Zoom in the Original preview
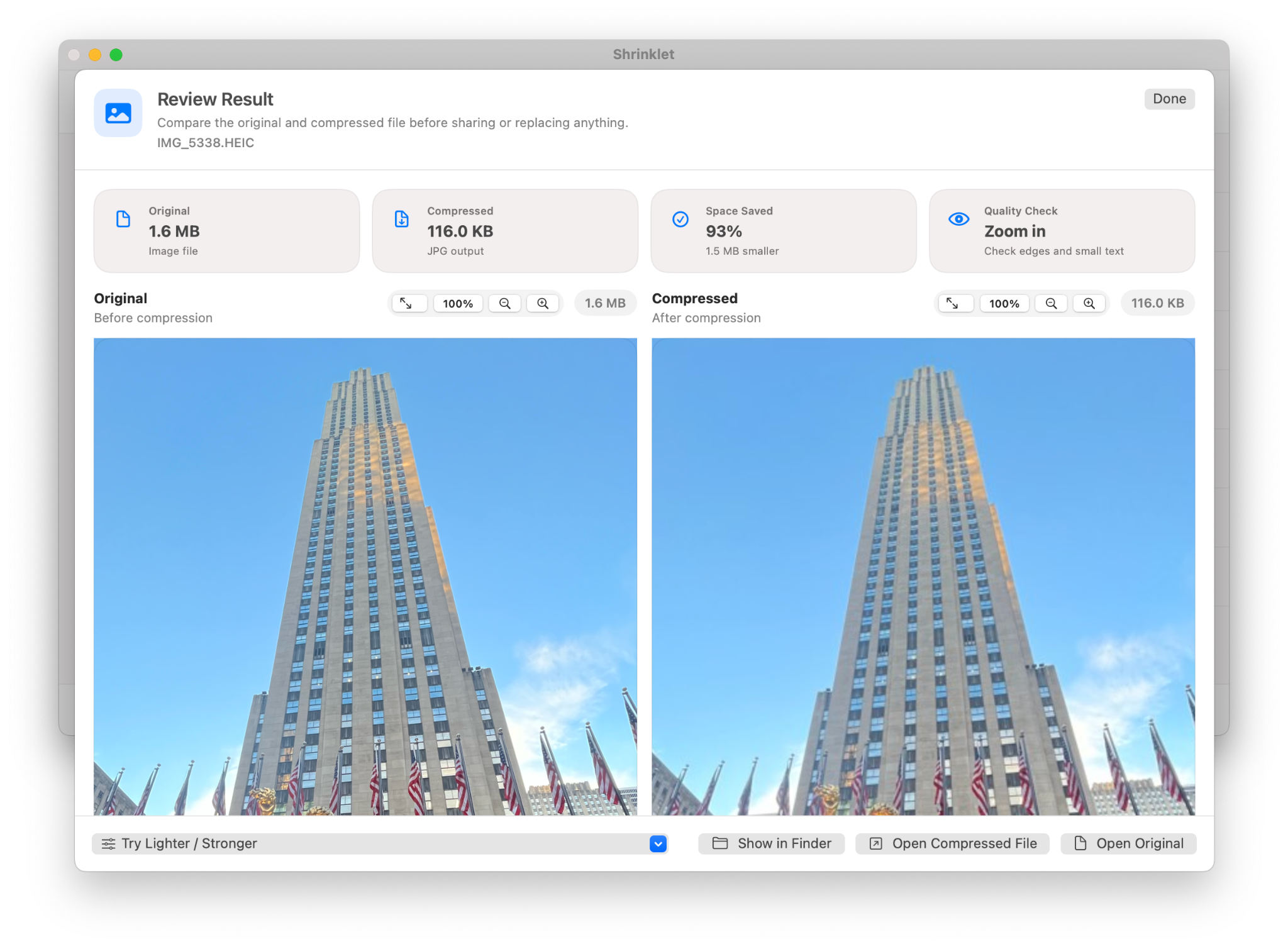This screenshot has width=1288, height=949. pos(543,304)
